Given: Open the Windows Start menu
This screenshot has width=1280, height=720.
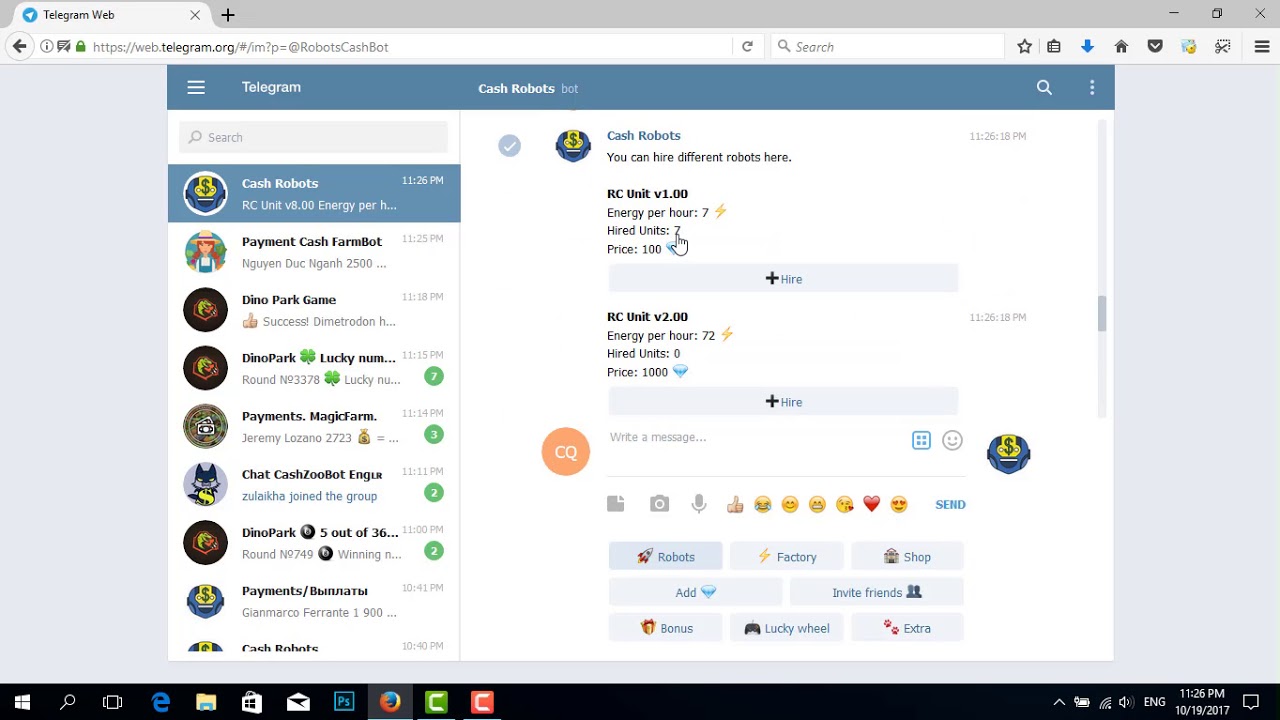Looking at the screenshot, I should click(22, 702).
